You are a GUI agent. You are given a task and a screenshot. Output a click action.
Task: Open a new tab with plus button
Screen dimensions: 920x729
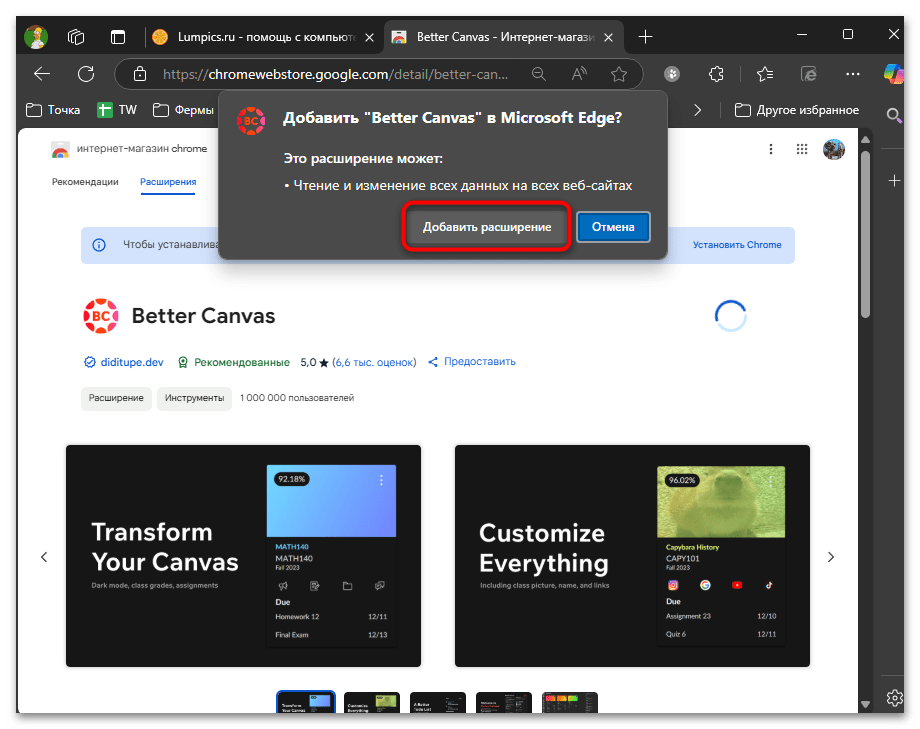(645, 37)
